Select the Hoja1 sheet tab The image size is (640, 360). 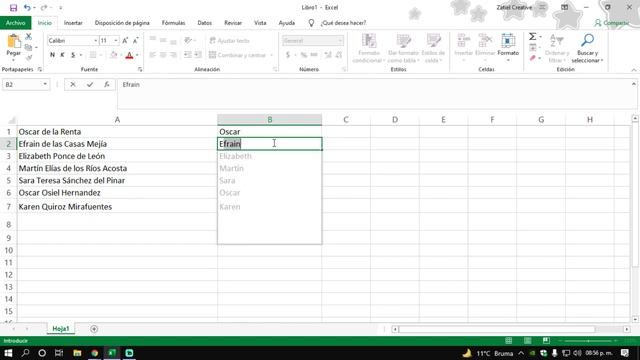(61, 329)
